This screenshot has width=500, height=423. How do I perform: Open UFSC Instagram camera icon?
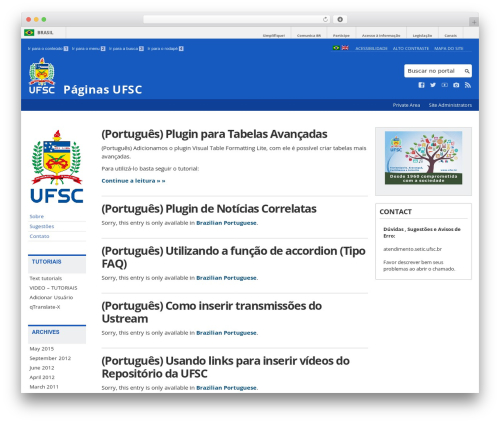456,85
